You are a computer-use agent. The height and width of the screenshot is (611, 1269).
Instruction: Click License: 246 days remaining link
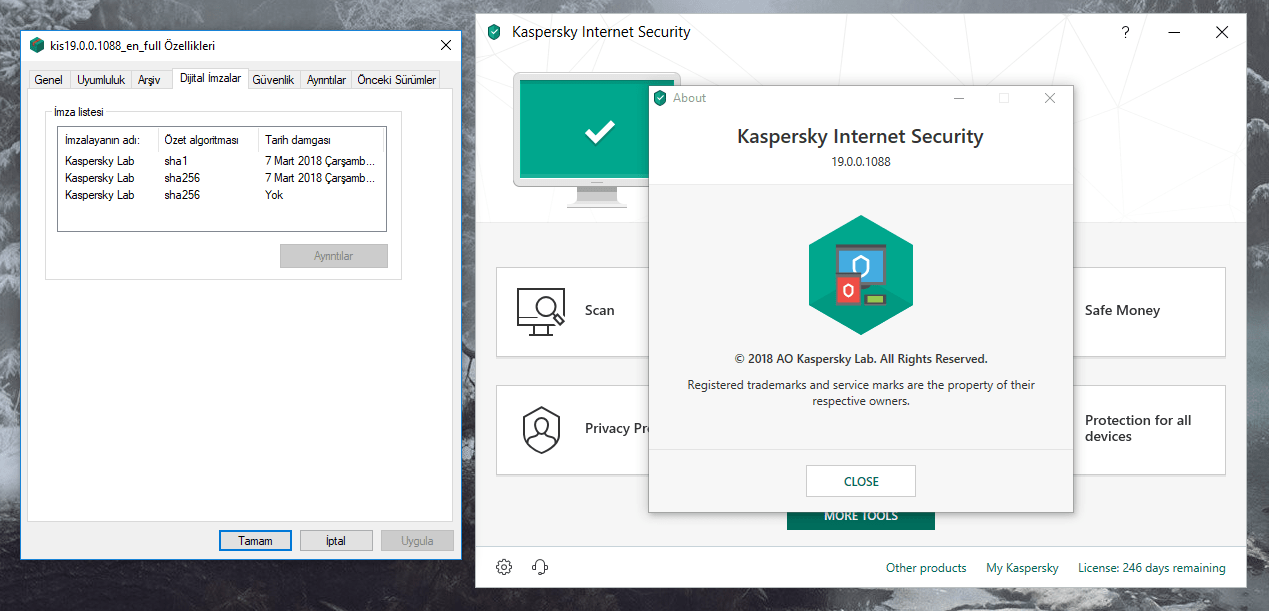coord(1151,568)
